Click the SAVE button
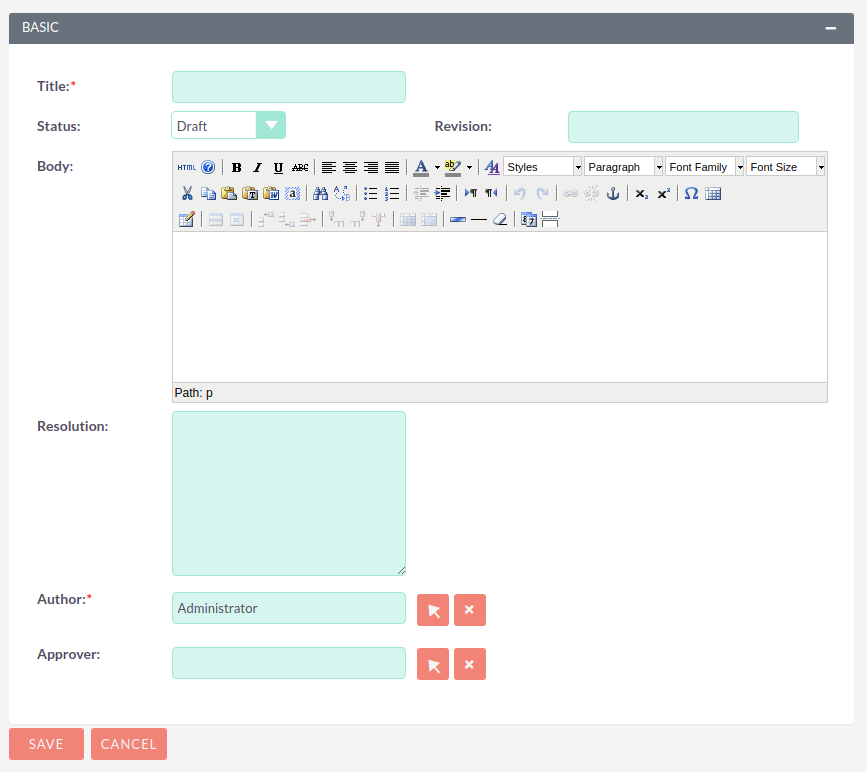867x772 pixels. click(x=46, y=744)
